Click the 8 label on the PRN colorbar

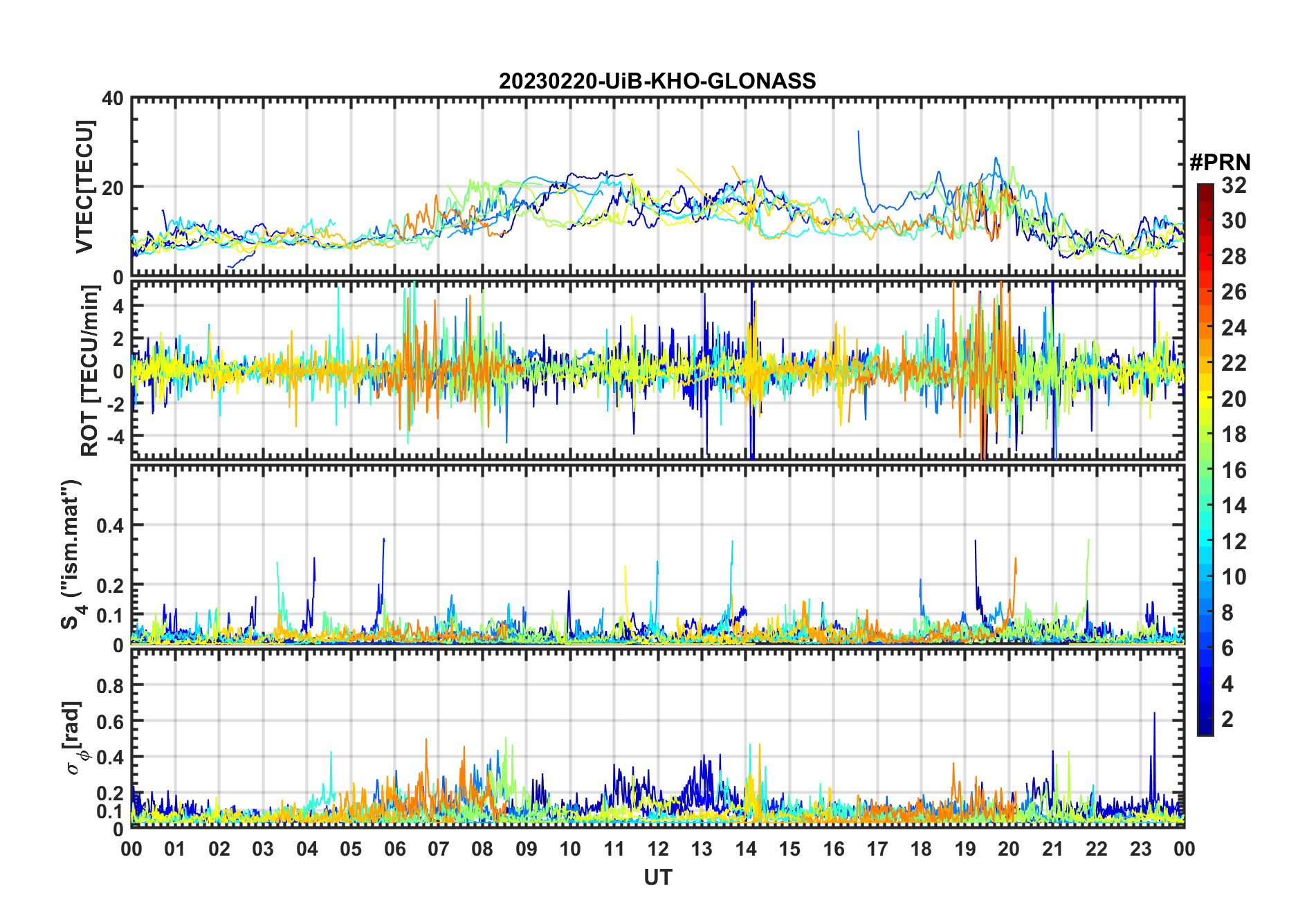pos(1227,613)
